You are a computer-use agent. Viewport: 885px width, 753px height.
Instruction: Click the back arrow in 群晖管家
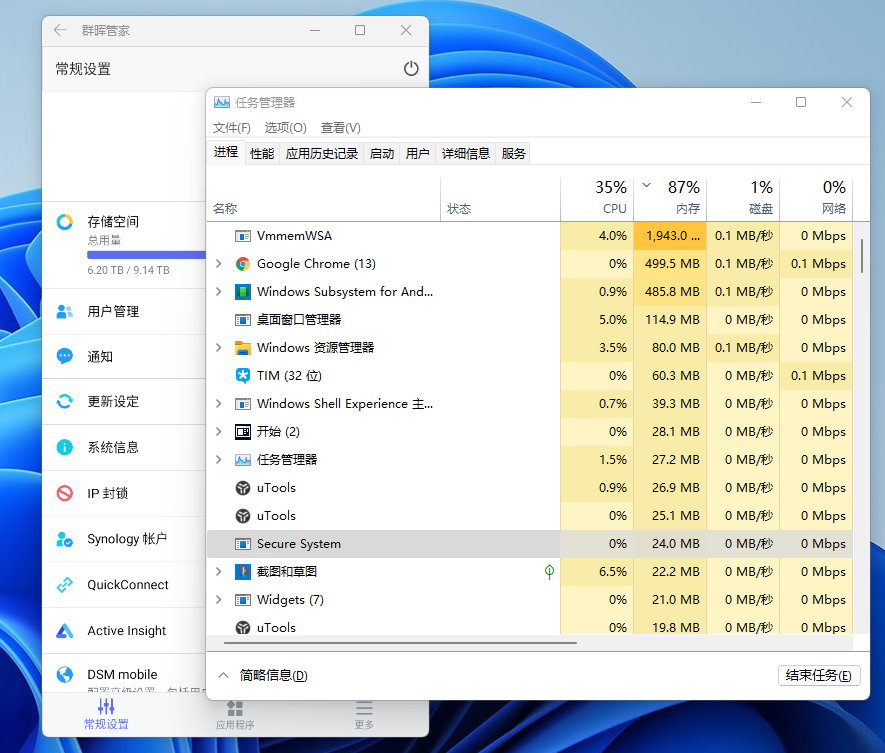click(60, 30)
